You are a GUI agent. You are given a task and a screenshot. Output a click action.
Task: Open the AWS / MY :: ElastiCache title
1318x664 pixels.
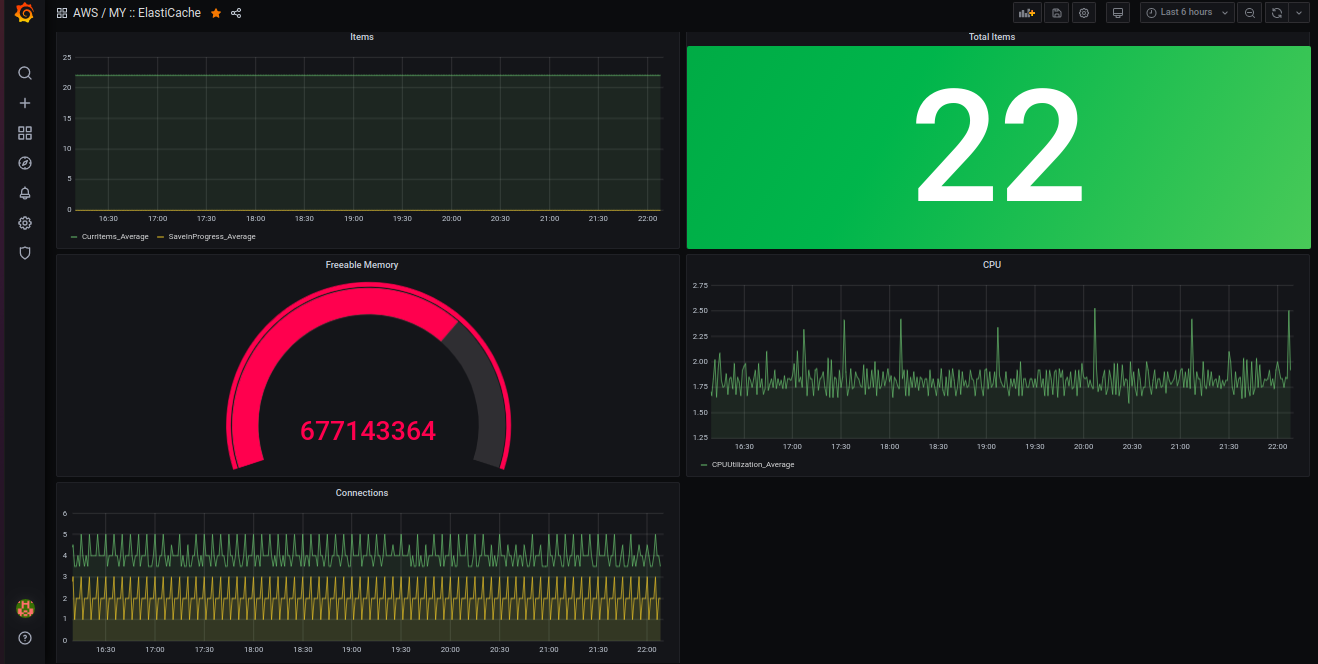[137, 13]
